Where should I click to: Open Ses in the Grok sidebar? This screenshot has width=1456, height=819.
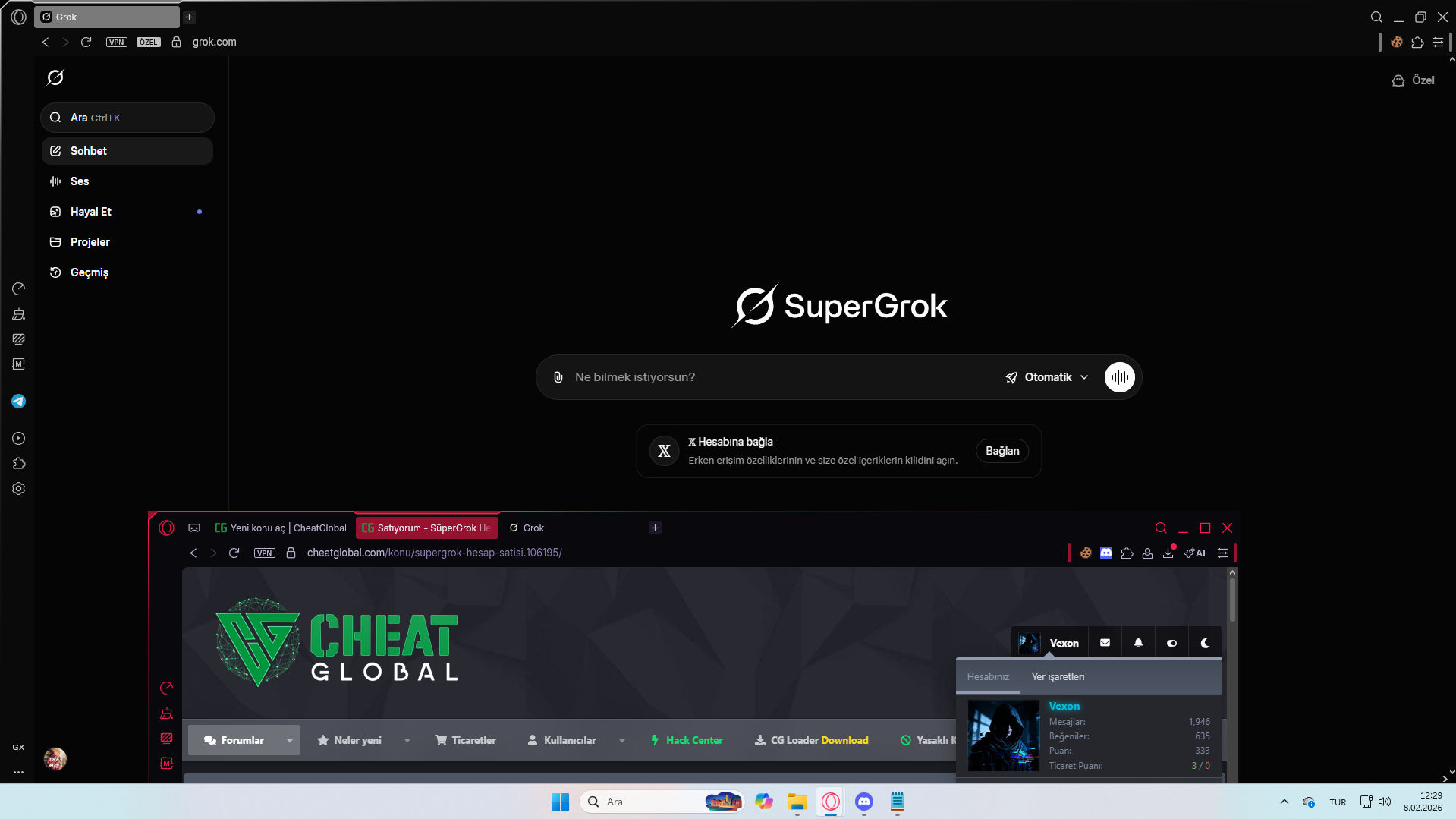(127, 181)
